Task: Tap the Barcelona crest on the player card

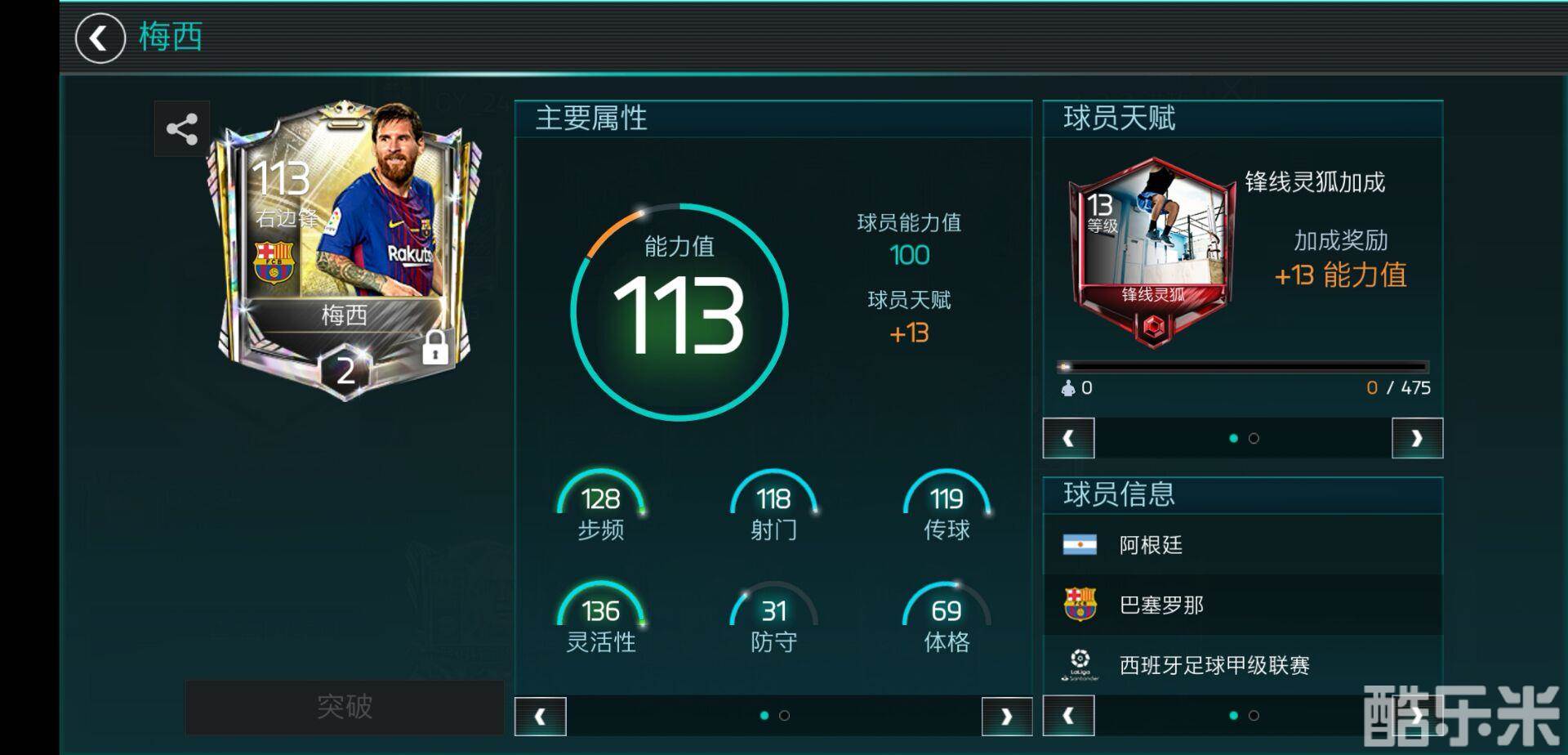Action: (x=274, y=261)
